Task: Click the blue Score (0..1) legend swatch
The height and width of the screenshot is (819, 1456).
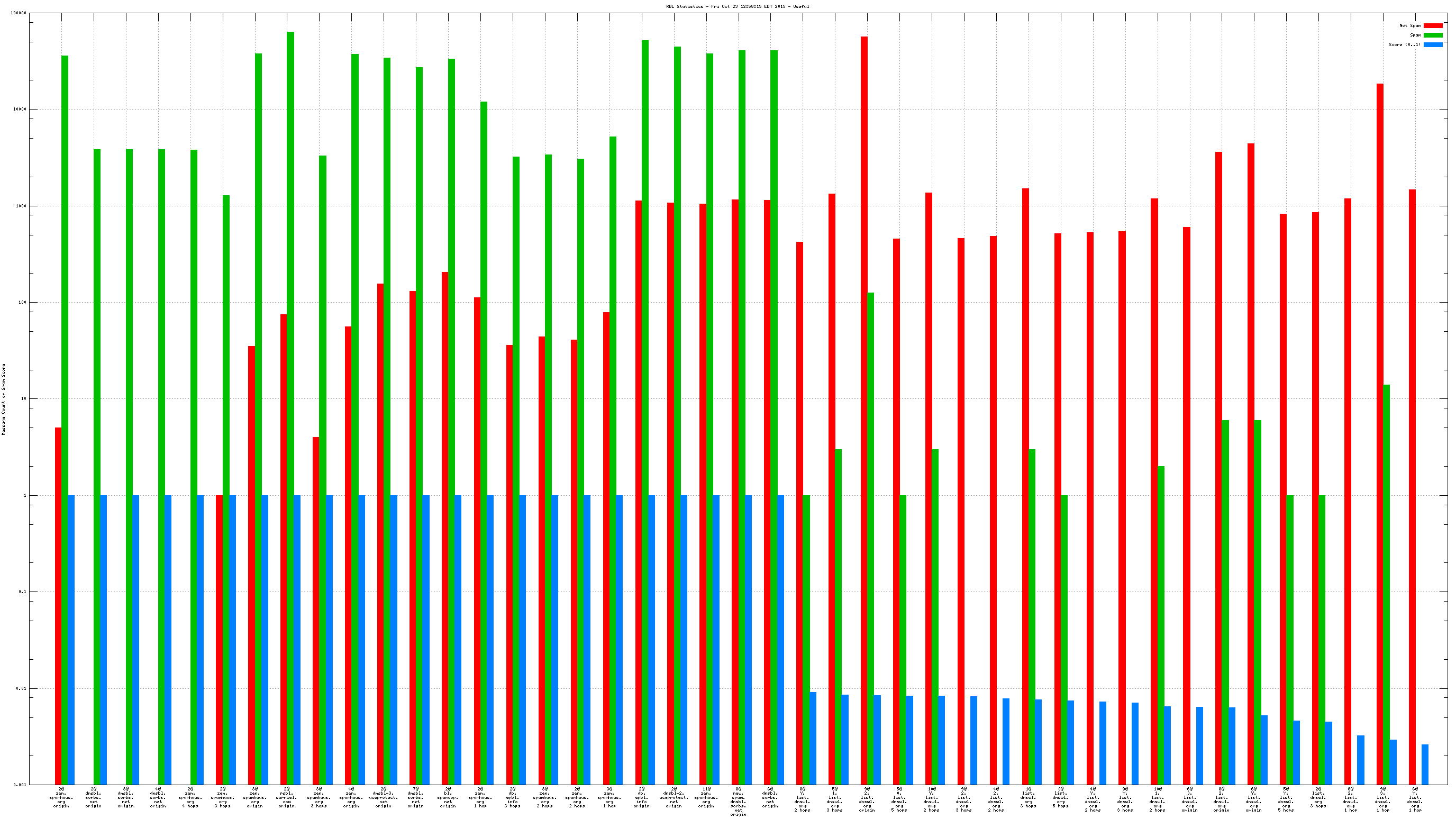Action: click(x=1433, y=44)
